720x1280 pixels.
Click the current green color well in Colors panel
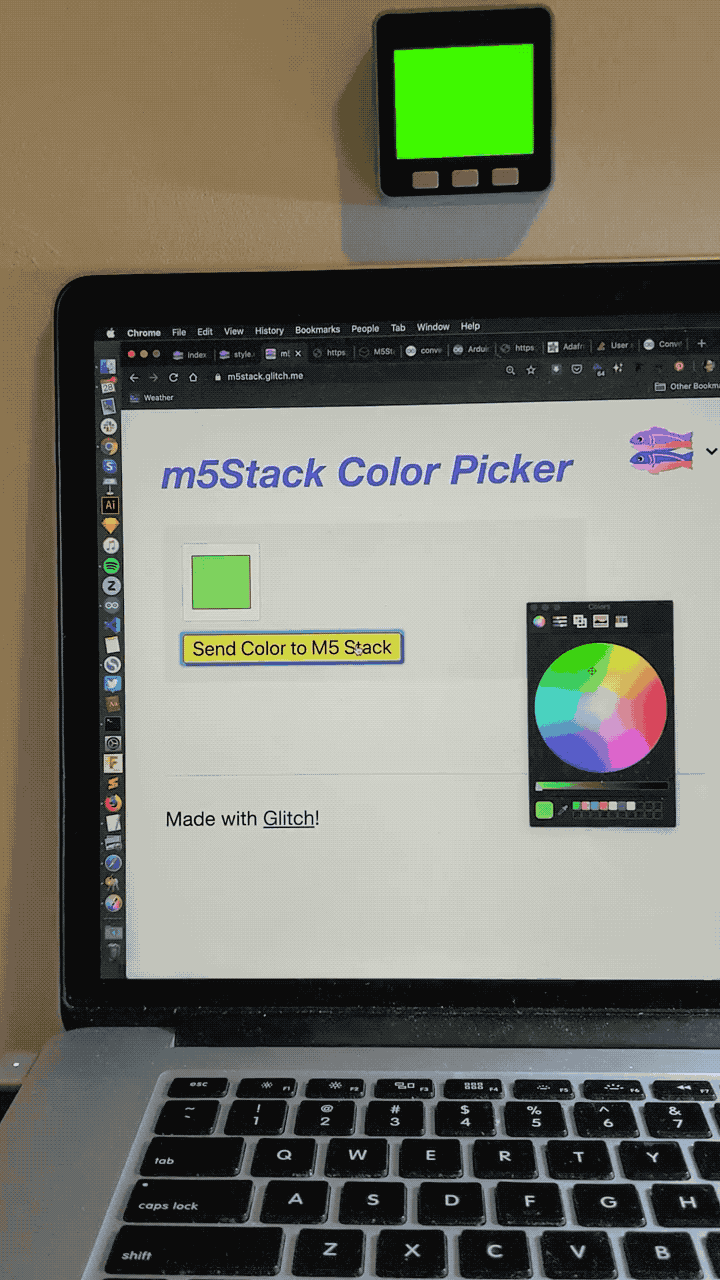click(x=544, y=809)
